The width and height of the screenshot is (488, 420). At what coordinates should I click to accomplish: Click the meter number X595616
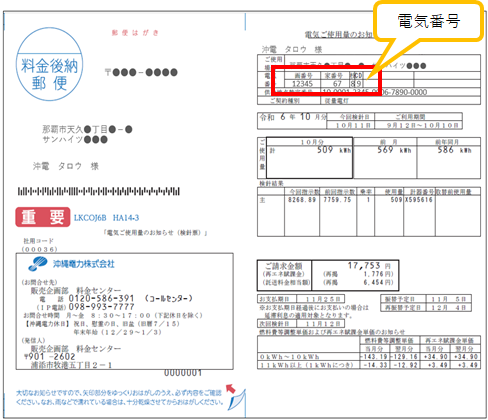pos(419,200)
